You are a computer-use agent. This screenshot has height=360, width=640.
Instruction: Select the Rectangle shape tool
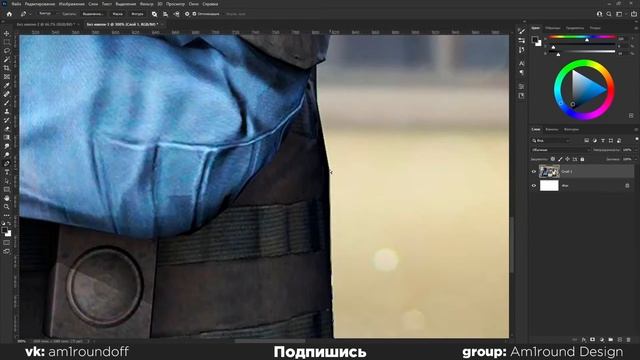coord(7,189)
